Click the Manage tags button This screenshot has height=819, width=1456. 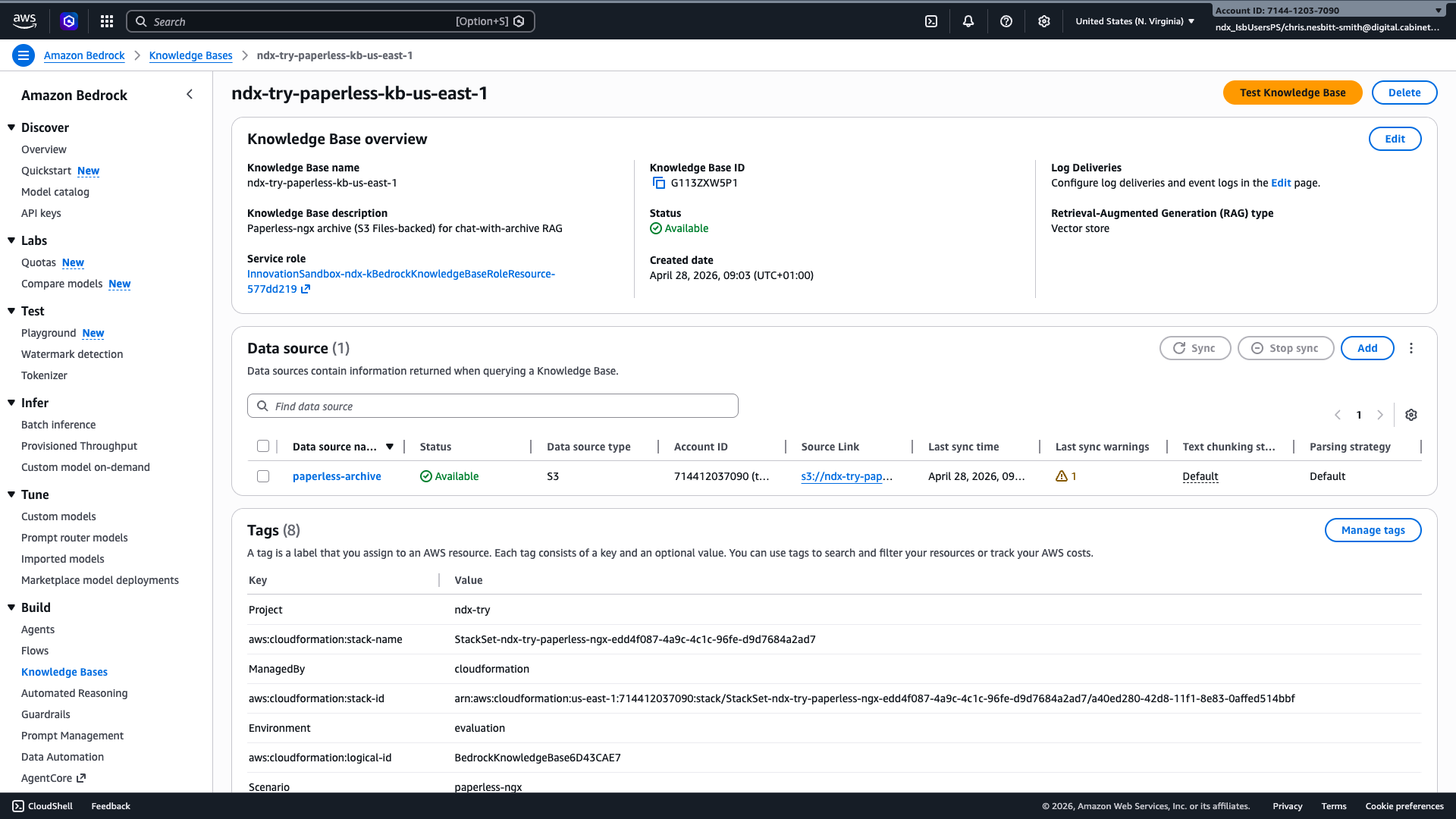[1373, 530]
